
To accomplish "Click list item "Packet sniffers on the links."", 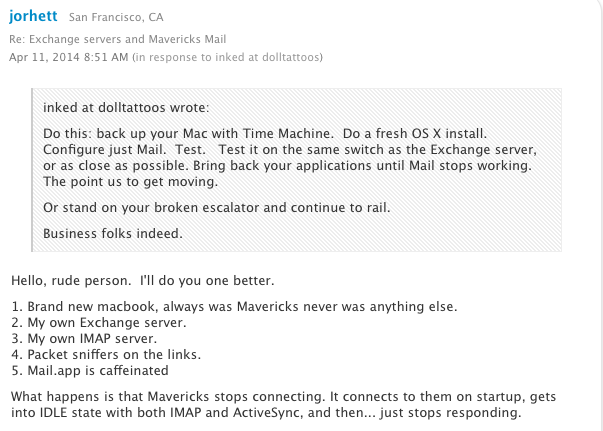I will [110, 357].
